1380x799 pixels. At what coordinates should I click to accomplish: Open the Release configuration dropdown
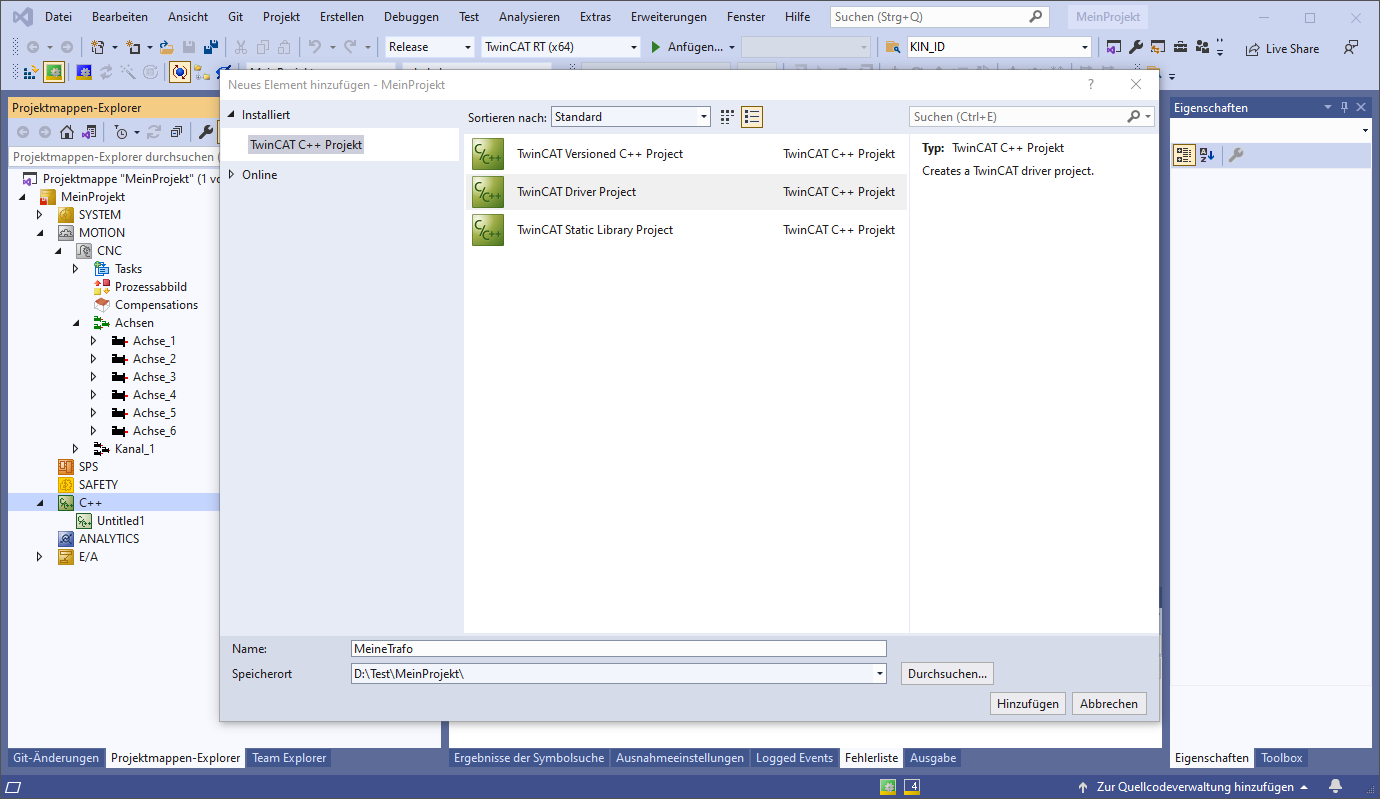tap(468, 47)
